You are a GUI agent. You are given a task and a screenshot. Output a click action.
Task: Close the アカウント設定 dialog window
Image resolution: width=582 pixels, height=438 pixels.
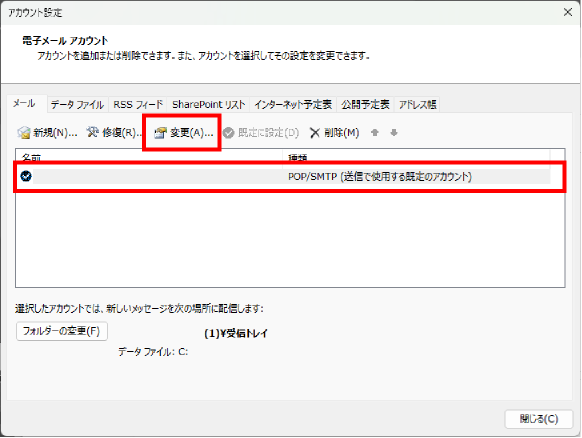point(568,12)
